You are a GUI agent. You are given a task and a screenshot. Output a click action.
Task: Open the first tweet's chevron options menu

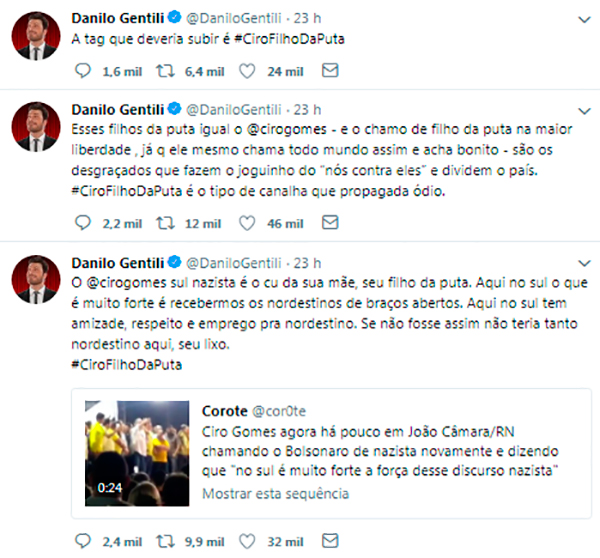point(584,19)
